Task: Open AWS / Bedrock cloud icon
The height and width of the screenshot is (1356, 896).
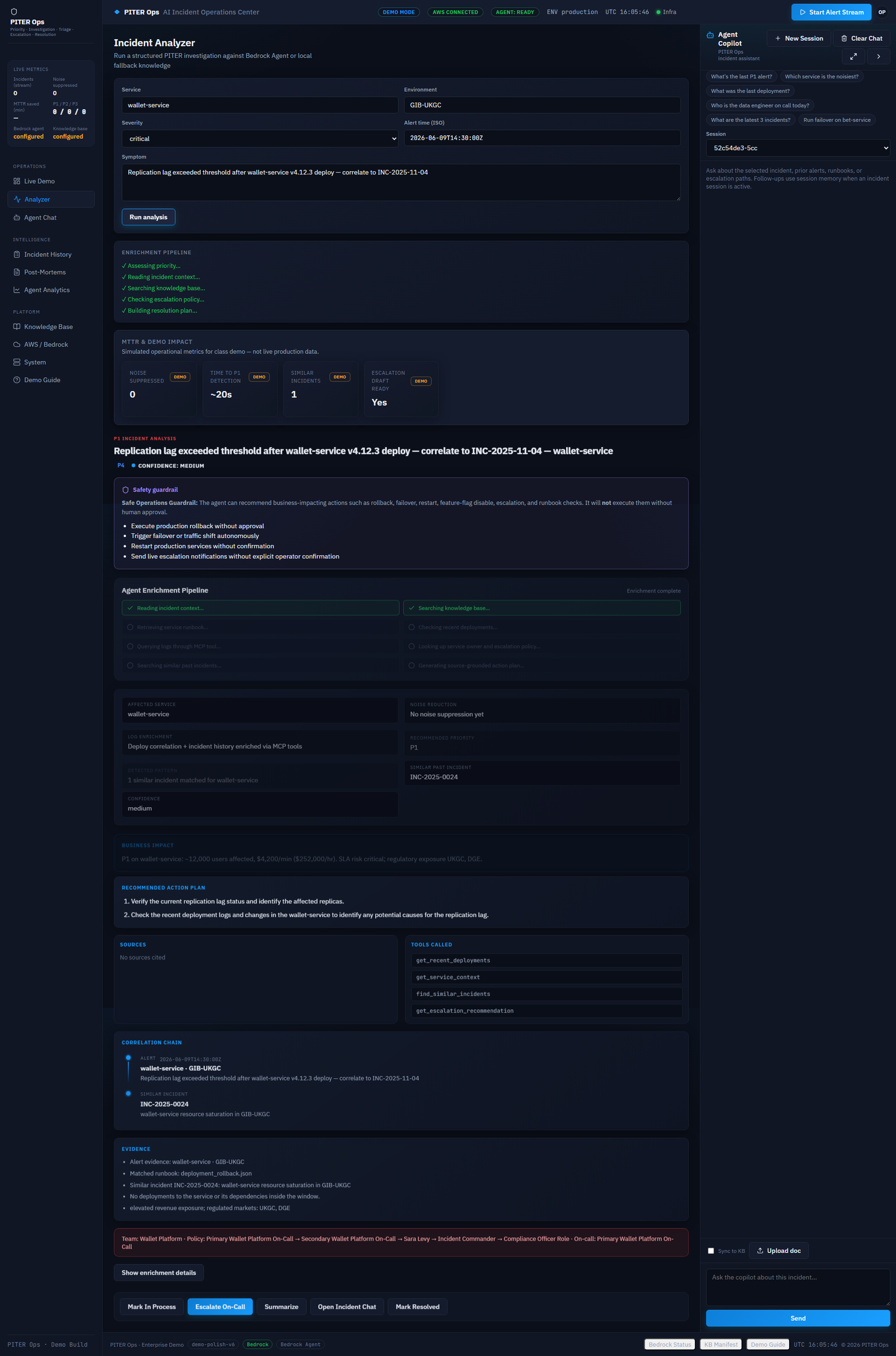Action: click(17, 344)
